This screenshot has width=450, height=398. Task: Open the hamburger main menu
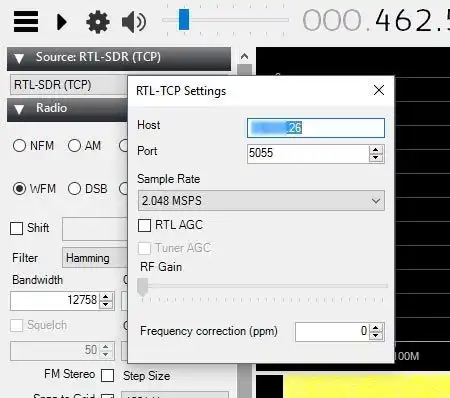26,21
